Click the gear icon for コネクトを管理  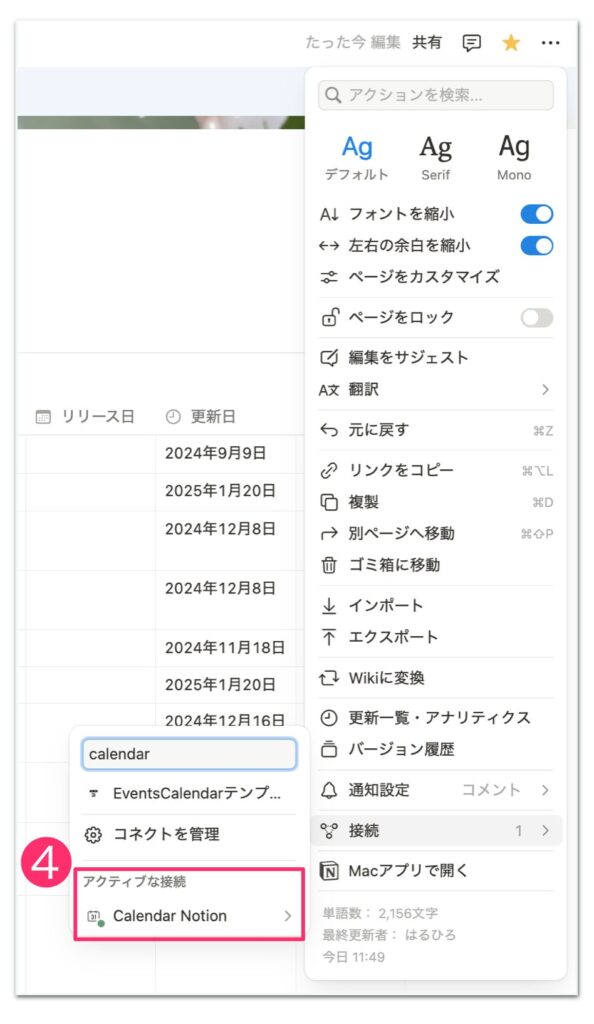93,835
